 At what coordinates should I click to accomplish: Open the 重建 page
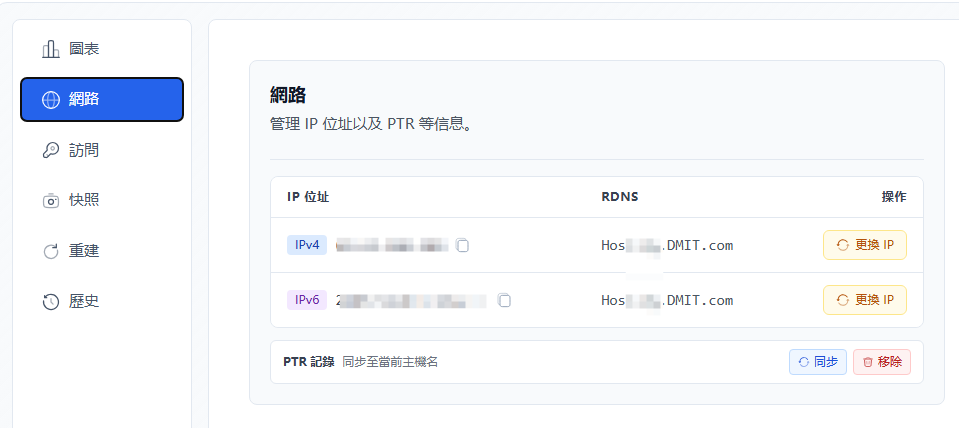[x=84, y=251]
